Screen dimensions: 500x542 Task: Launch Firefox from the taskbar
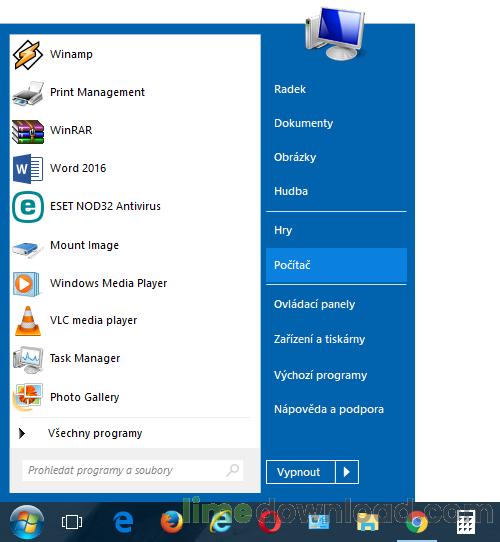click(x=172, y=522)
